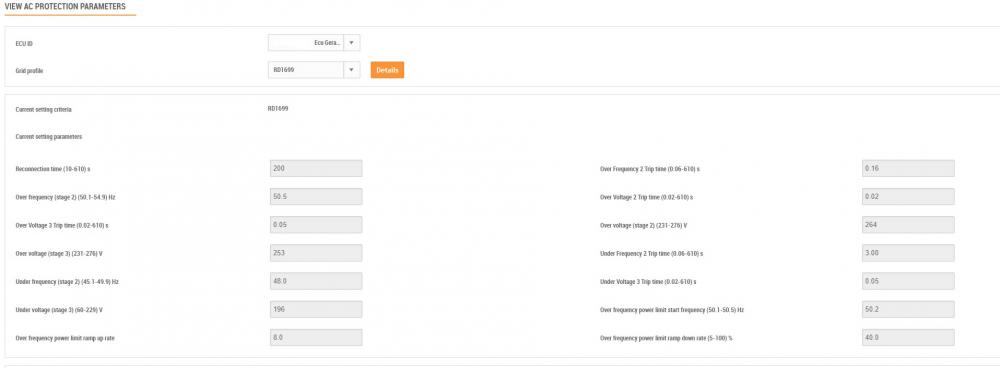The width and height of the screenshot is (1000, 368).
Task: Click Over voltage stage 3 field 253
Action: [316, 253]
